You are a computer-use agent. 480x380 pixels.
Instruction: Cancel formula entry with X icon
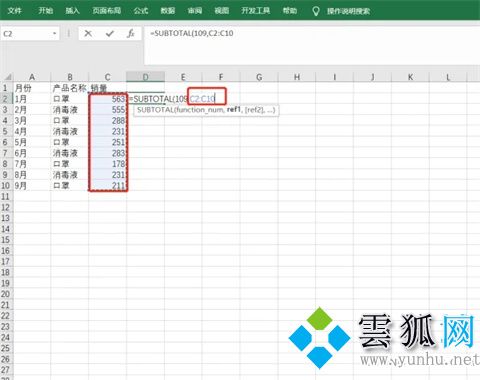88,33
